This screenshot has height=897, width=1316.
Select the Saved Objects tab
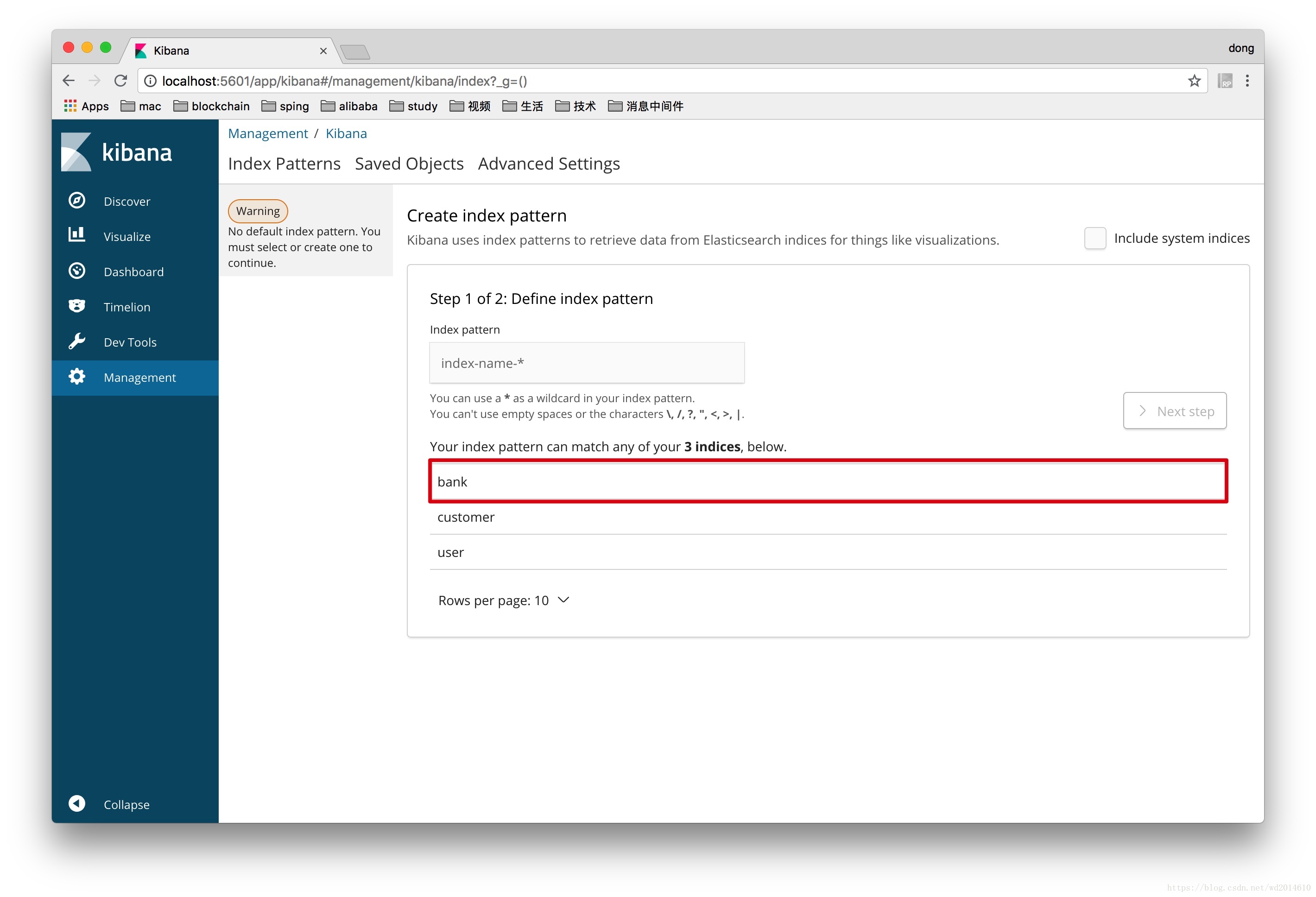point(408,163)
